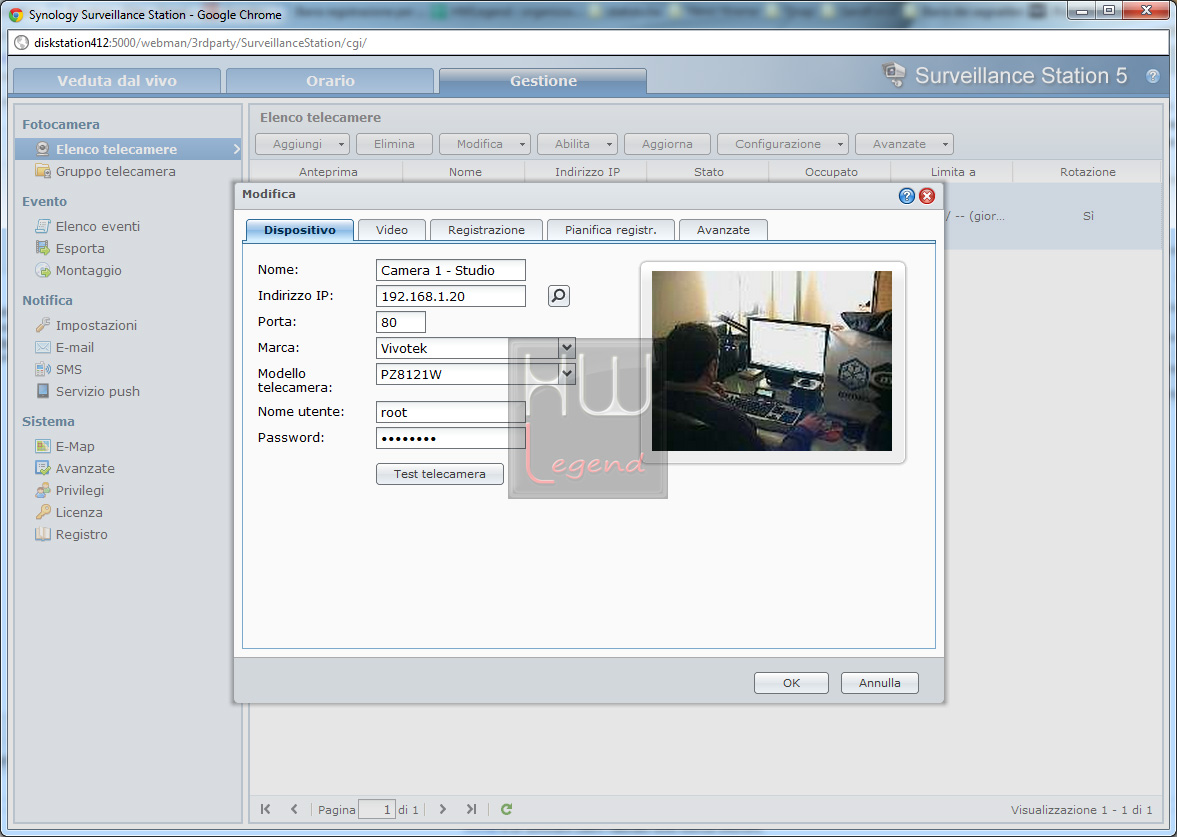The height and width of the screenshot is (837, 1177).
Task: Select the Pianifica registr. tab
Action: pyautogui.click(x=611, y=230)
